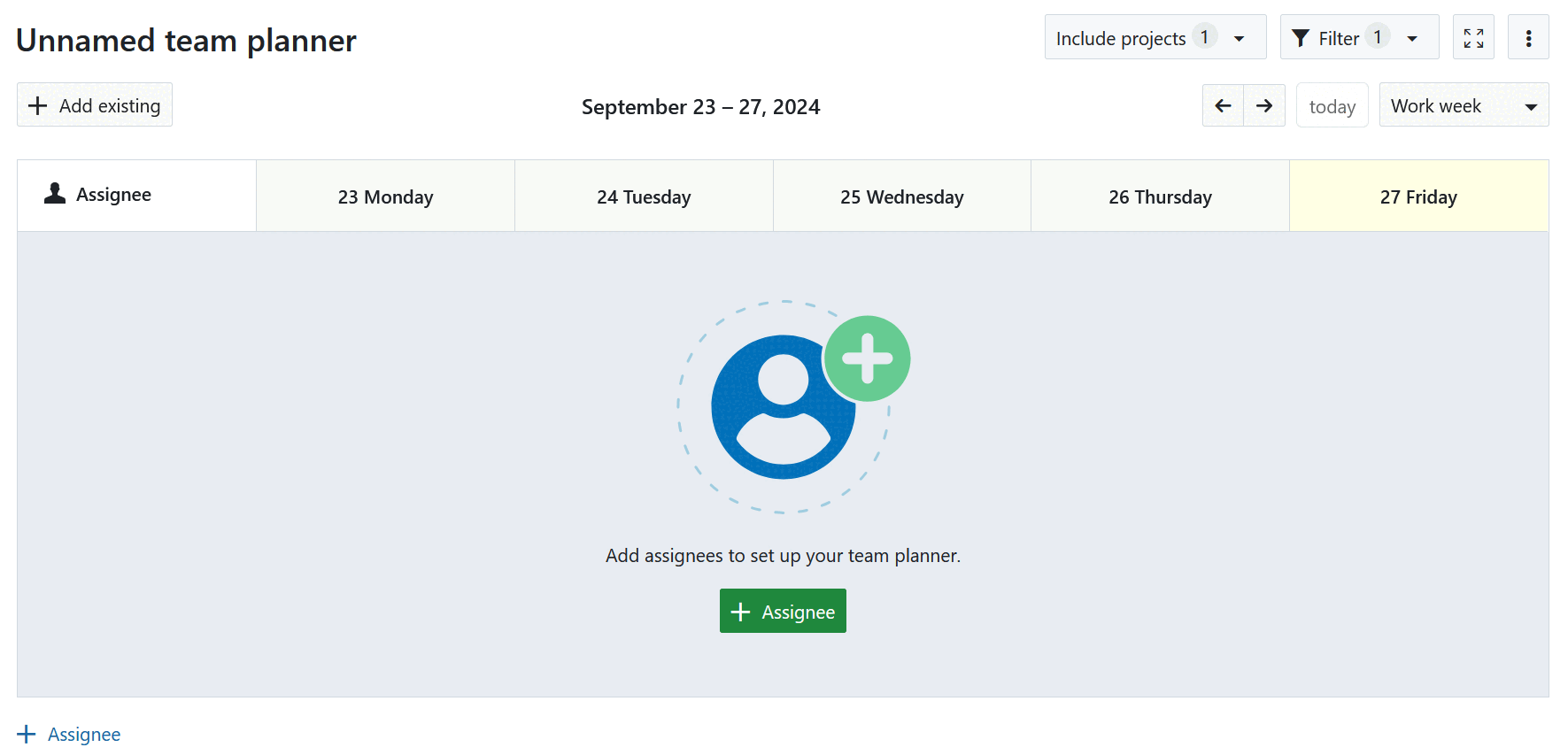
Task: Select the 23 Monday column header
Action: (x=385, y=196)
